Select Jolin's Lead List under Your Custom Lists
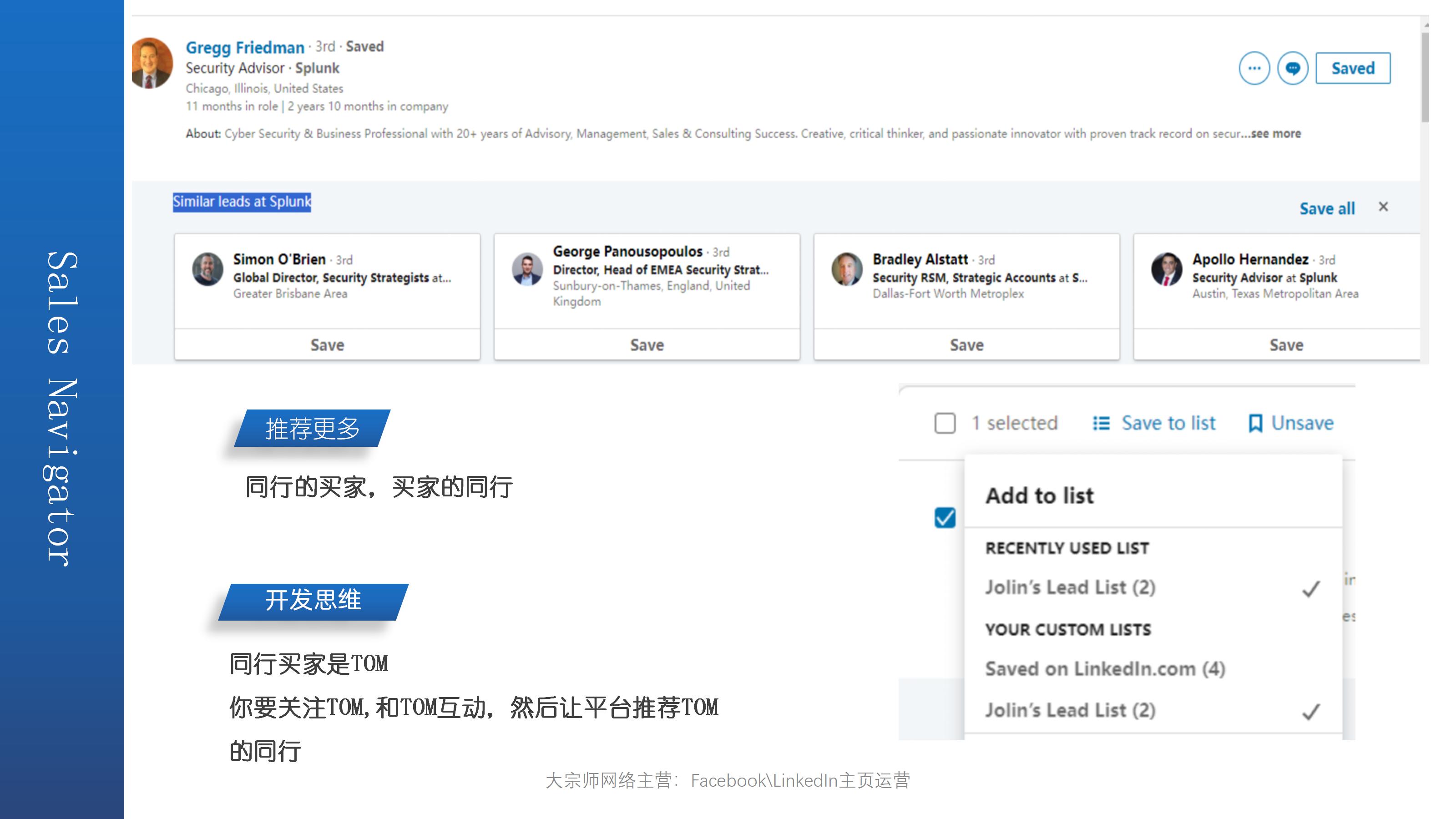 coord(1071,710)
